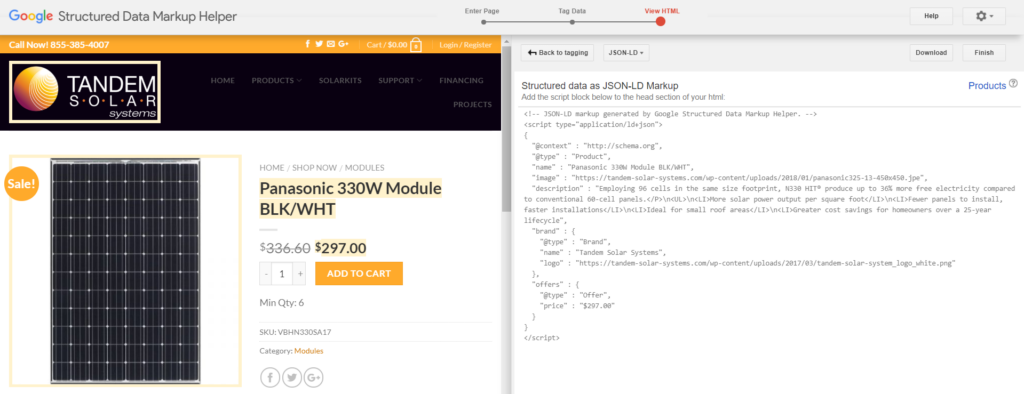Open the Login / Register link
Image resolution: width=1024 pixels, height=394 pixels.
coord(465,45)
